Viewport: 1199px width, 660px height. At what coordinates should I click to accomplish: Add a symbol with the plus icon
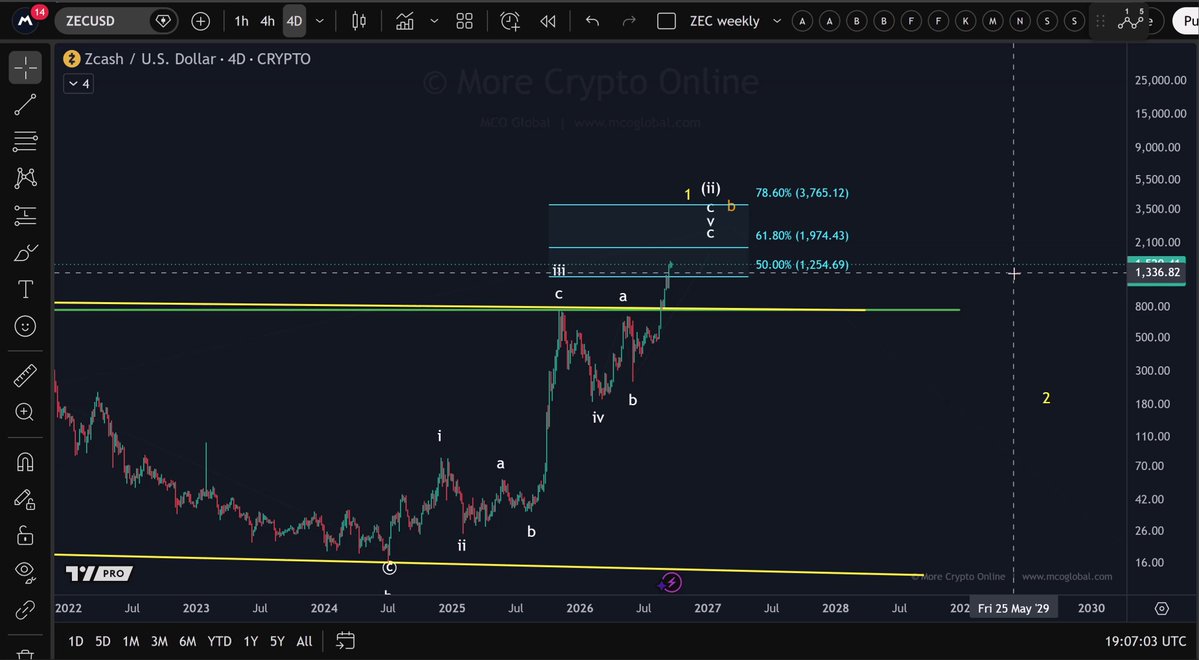(x=200, y=21)
